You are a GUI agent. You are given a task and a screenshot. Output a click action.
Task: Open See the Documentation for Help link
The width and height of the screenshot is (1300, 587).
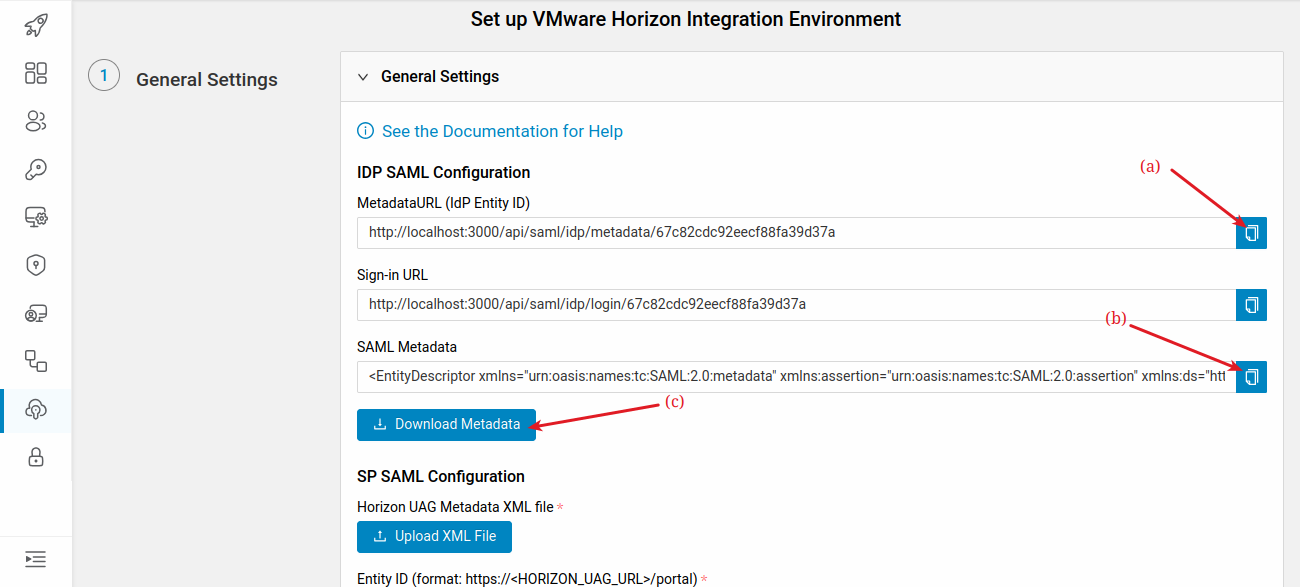[x=502, y=131]
